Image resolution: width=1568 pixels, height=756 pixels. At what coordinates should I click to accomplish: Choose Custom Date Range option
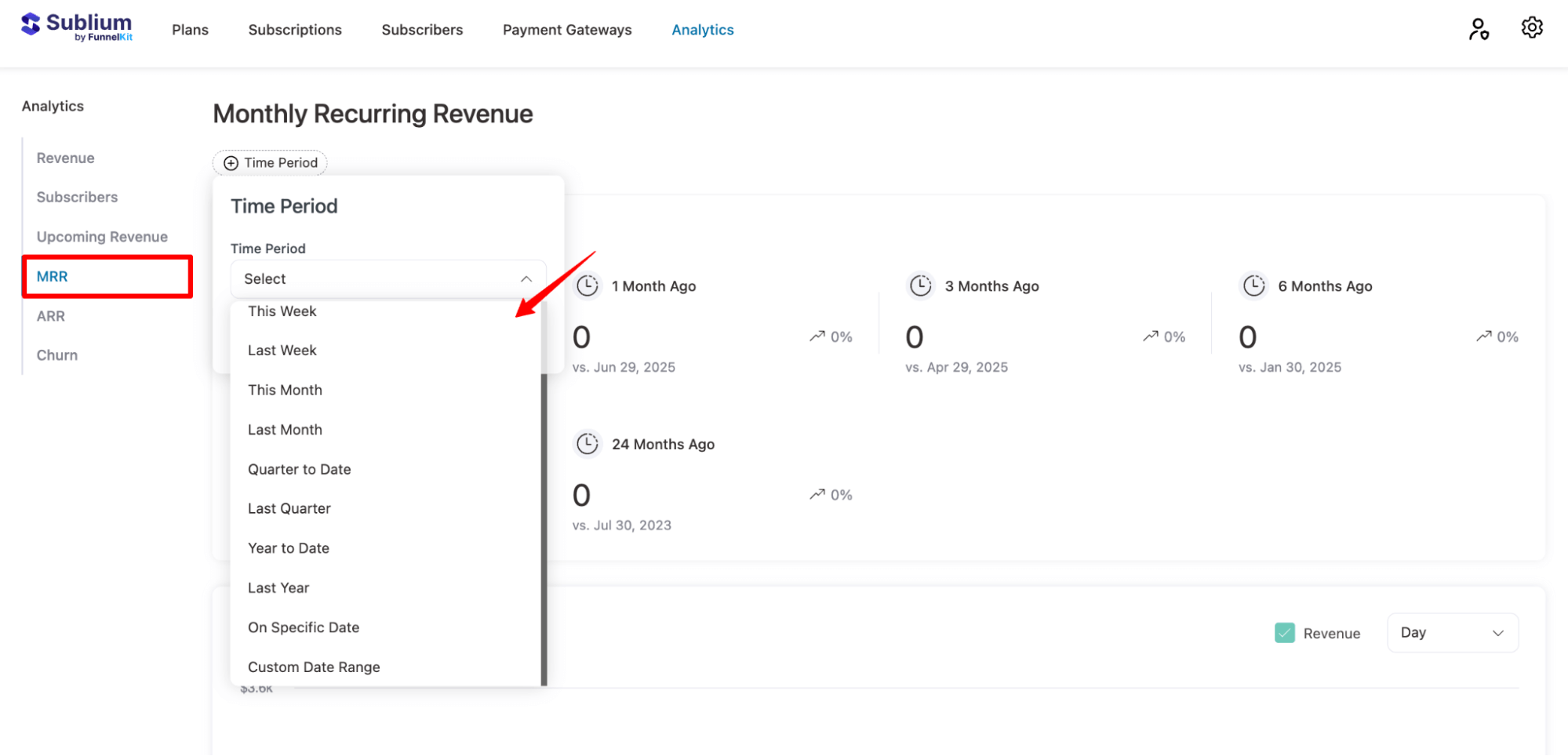(x=314, y=667)
